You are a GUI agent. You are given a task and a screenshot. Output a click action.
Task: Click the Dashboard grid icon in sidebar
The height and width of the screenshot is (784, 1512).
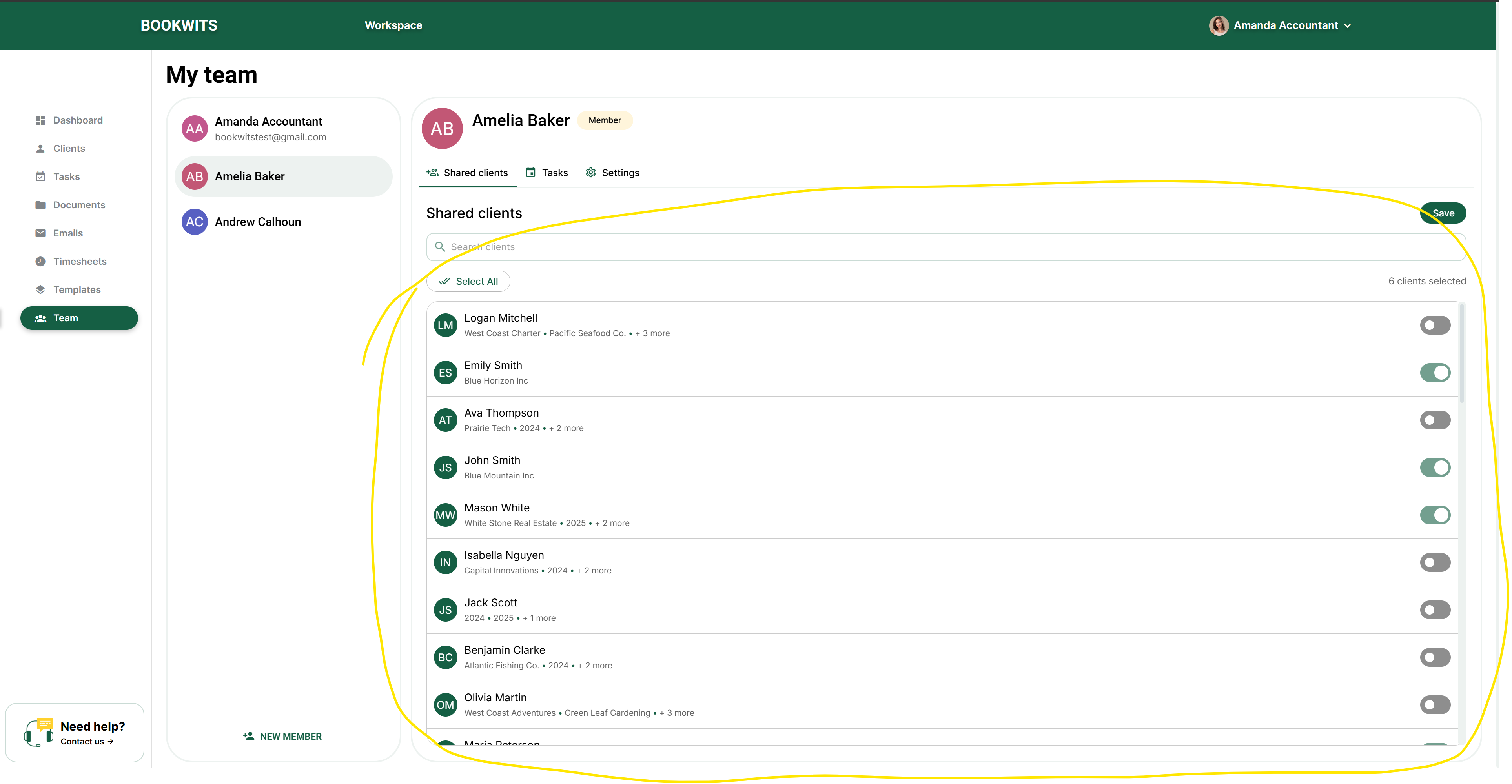coord(40,120)
